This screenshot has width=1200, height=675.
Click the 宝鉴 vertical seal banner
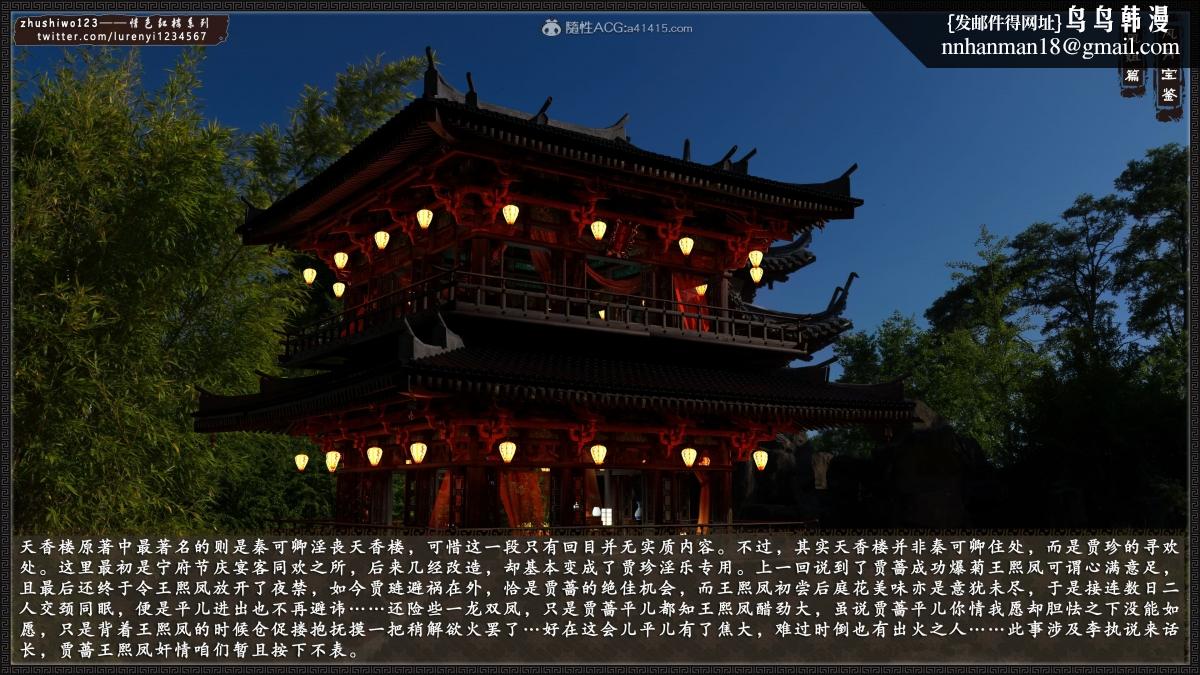click(x=1169, y=86)
